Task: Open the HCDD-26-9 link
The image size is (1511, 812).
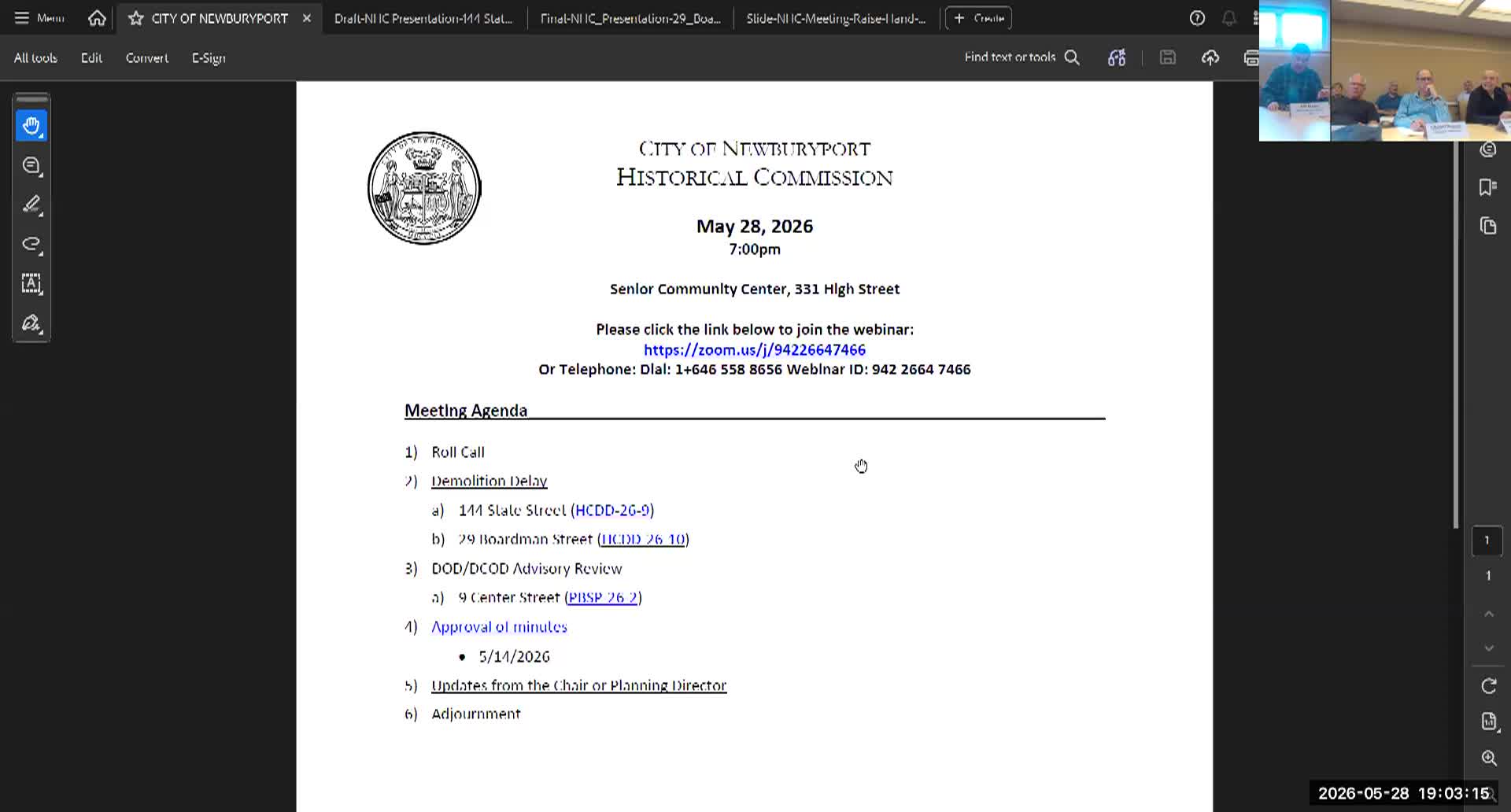Action: (612, 510)
